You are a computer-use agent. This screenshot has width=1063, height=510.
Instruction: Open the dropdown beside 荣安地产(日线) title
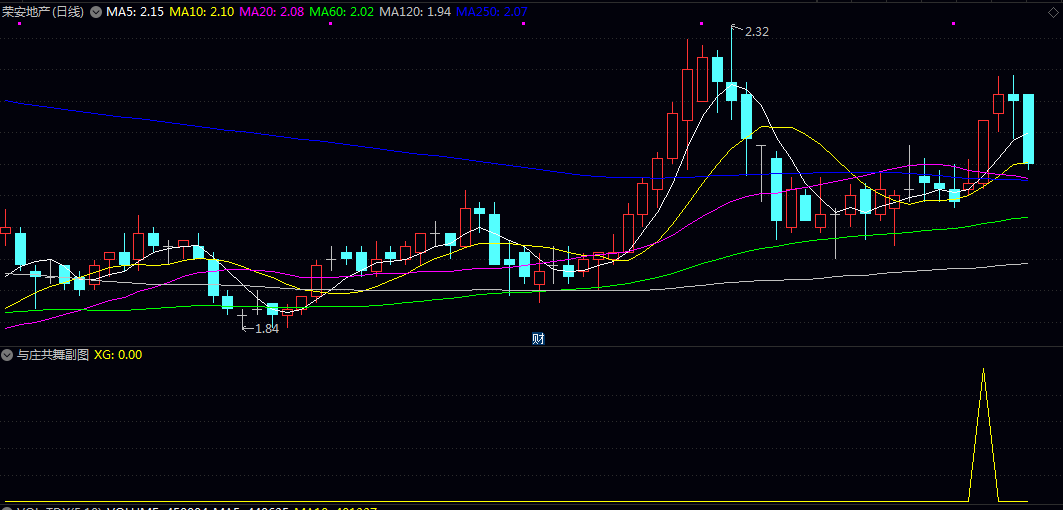(x=96, y=12)
